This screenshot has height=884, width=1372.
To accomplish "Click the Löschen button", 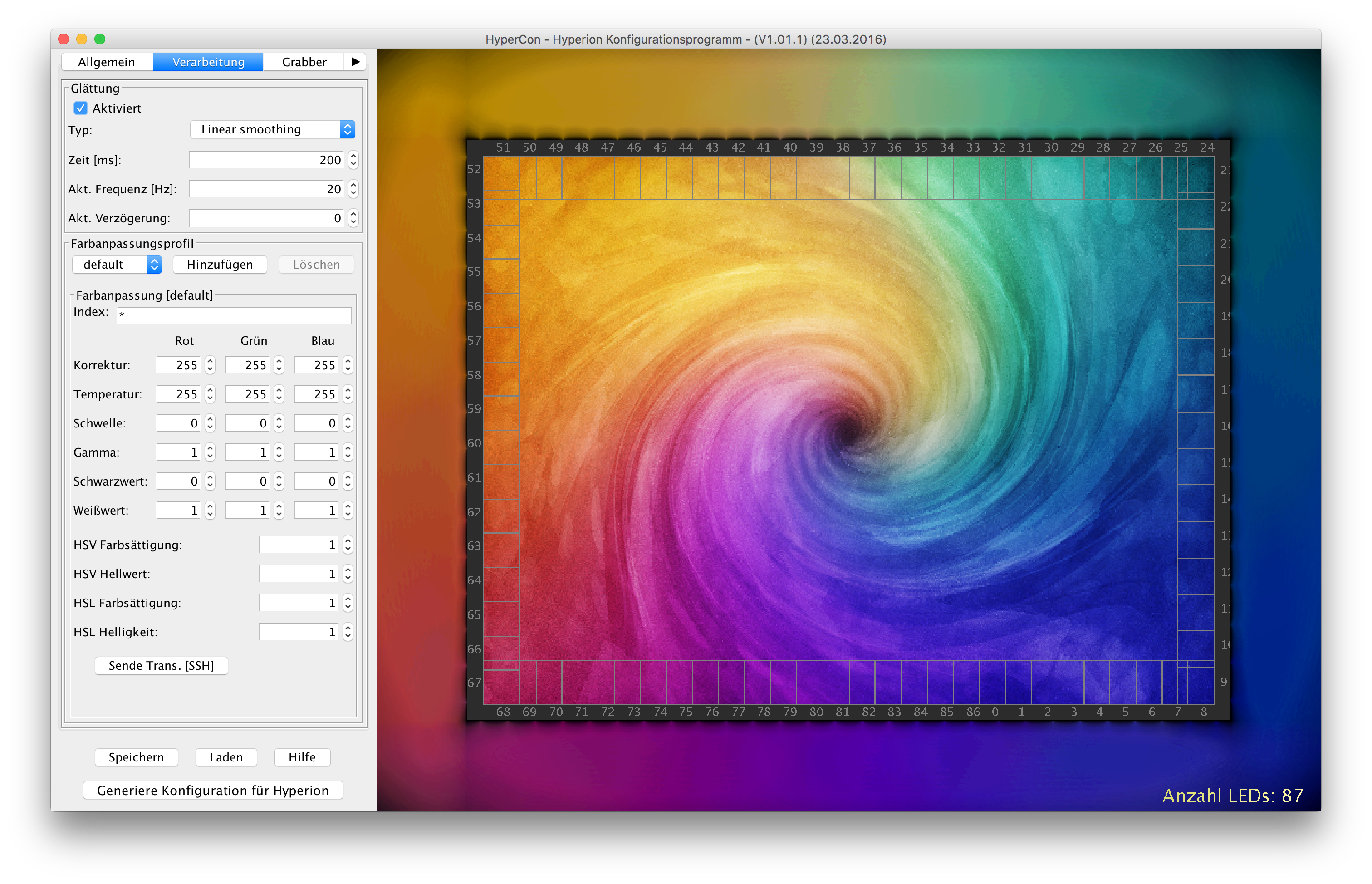I will pyautogui.click(x=316, y=264).
